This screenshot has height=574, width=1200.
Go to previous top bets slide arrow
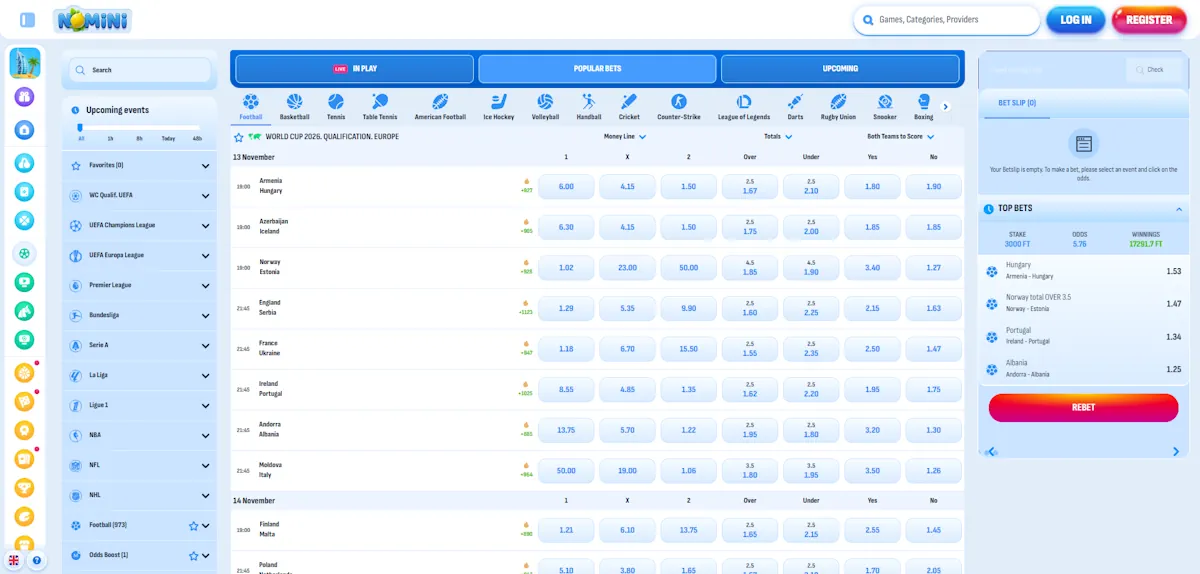pos(992,452)
